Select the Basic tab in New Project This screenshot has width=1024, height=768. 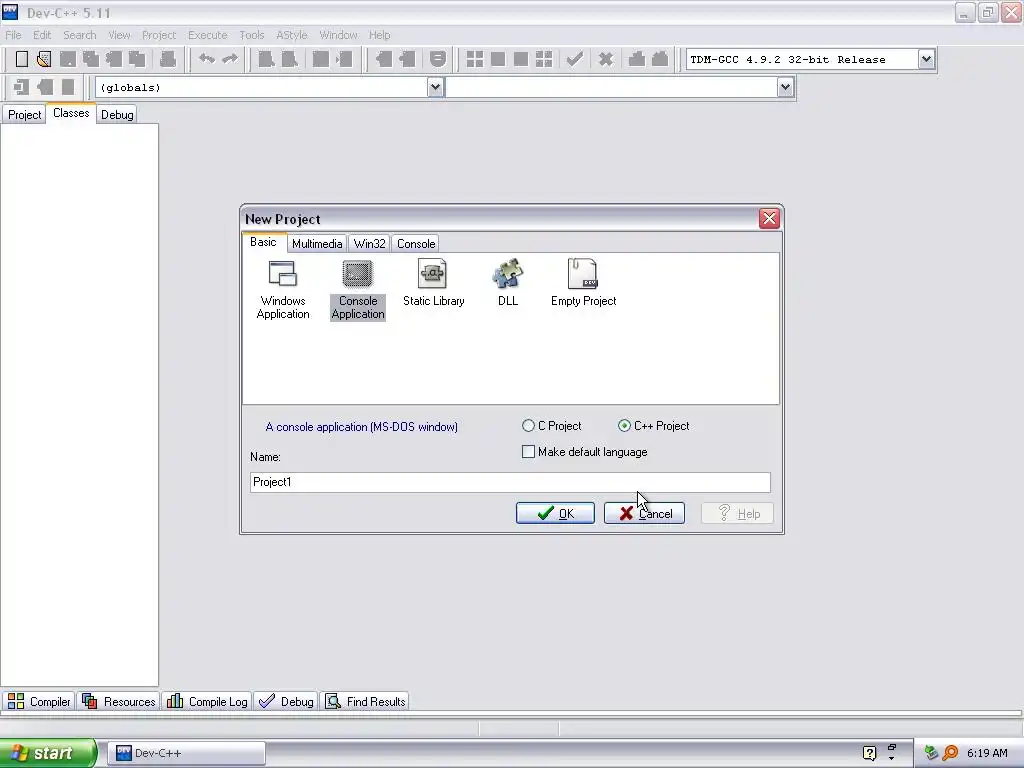[x=263, y=242]
